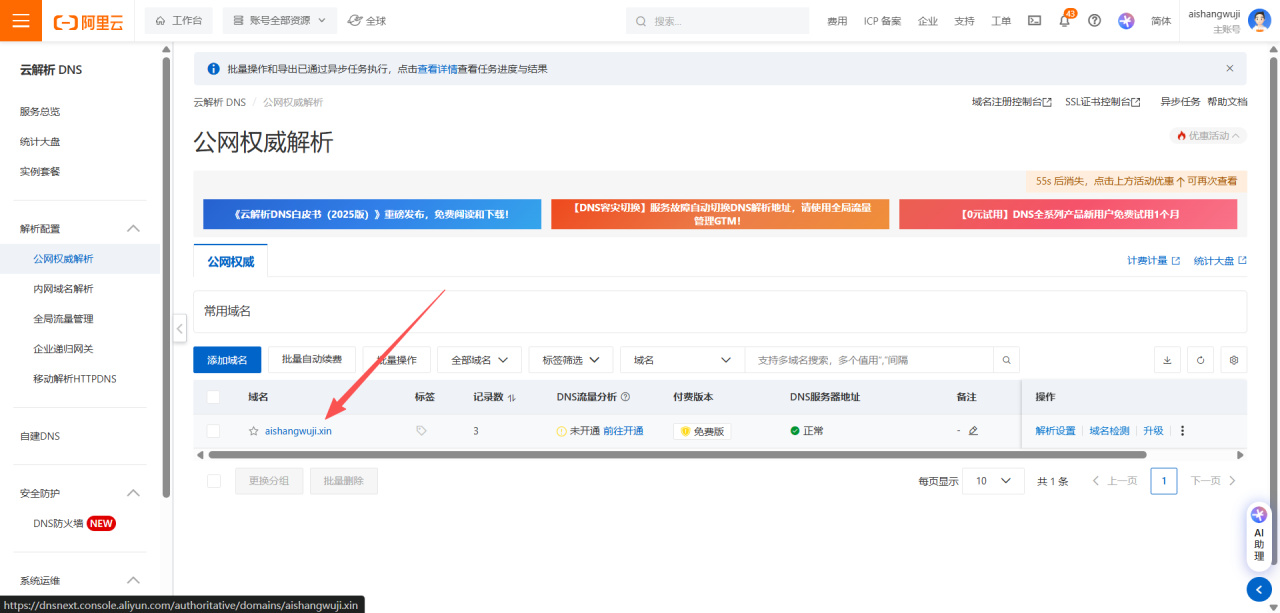The height and width of the screenshot is (613, 1280).
Task: Open the statistics dashboard in the sidebar
Action: [x=40, y=141]
